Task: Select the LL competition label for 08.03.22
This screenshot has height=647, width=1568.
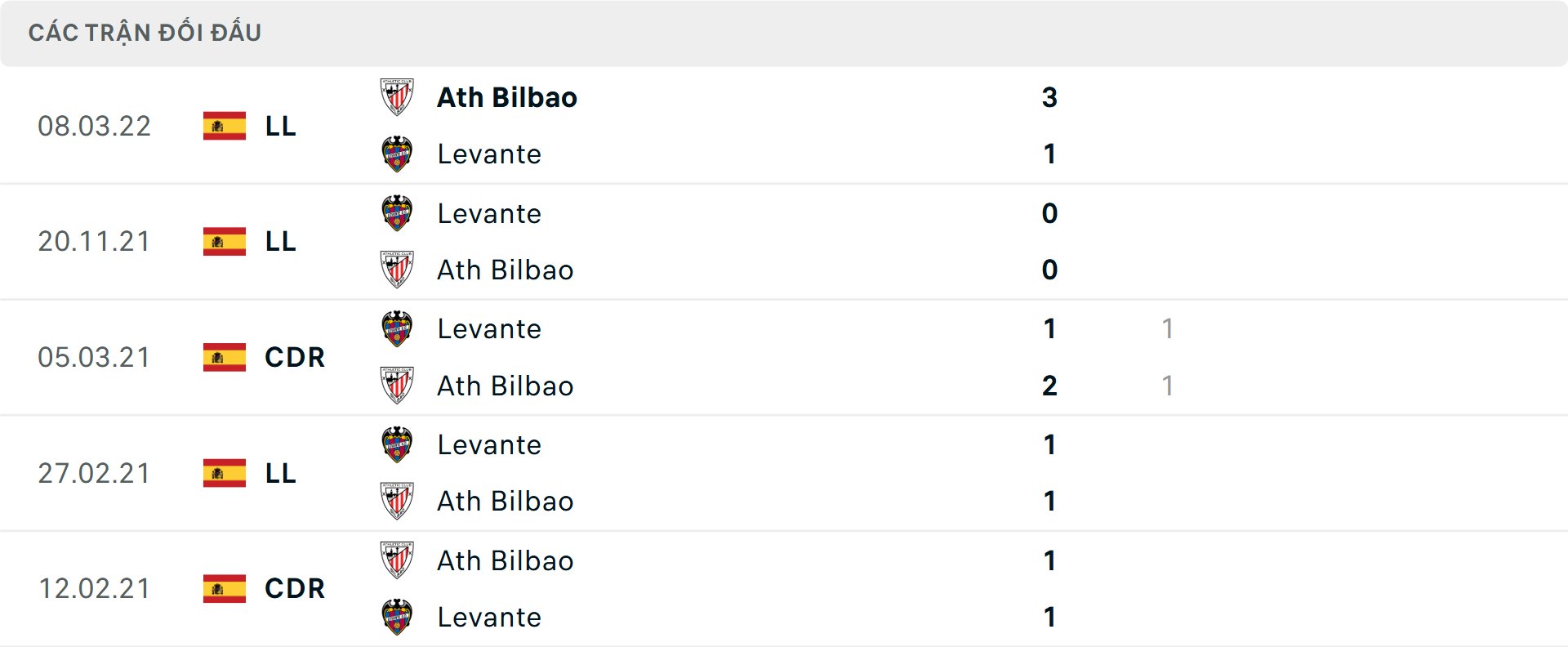Action: (x=279, y=126)
